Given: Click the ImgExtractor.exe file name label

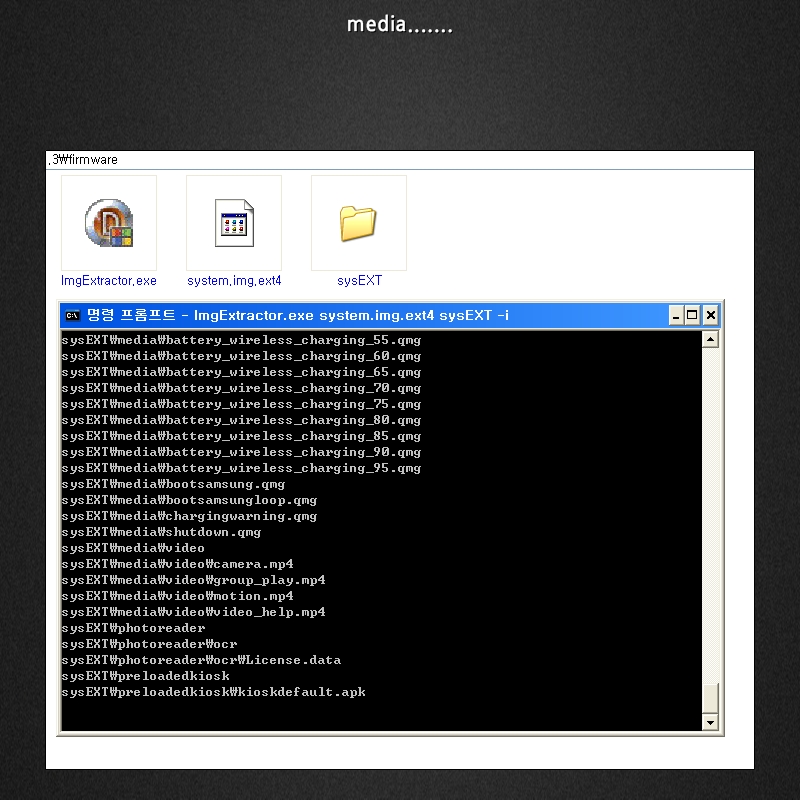Looking at the screenshot, I should (109, 281).
